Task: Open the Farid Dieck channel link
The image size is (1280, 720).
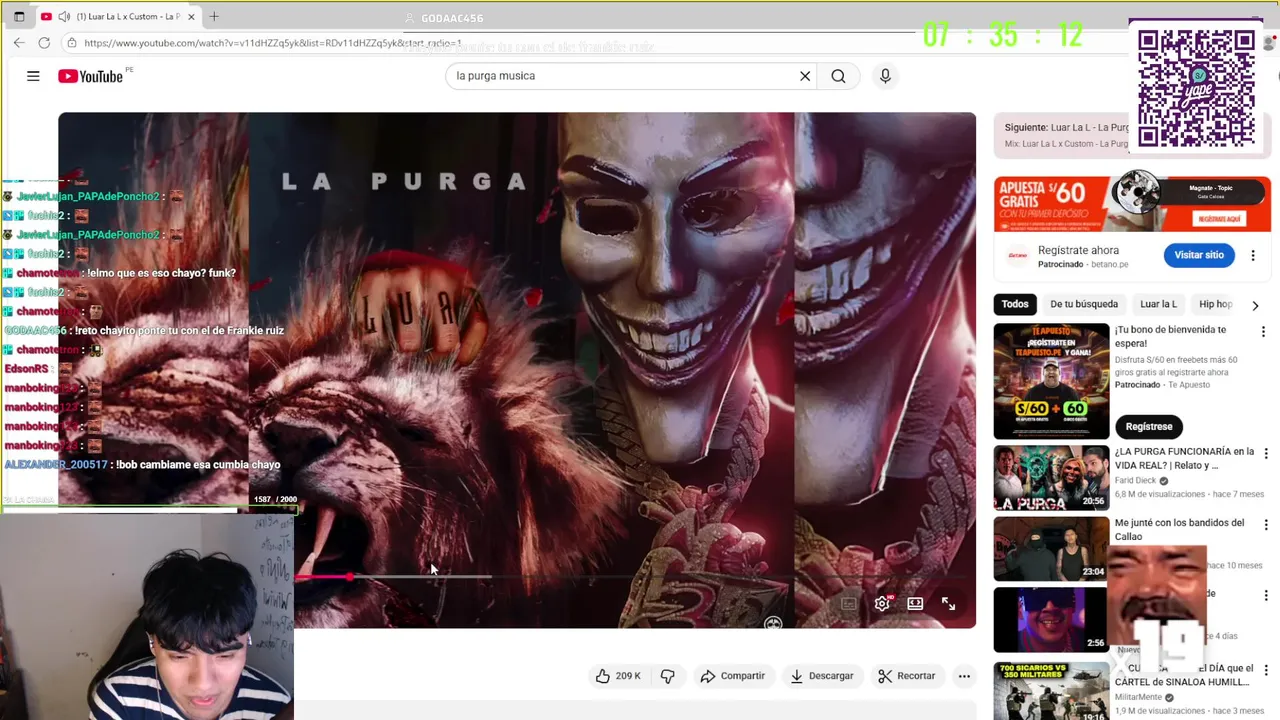Action: tap(1135, 481)
